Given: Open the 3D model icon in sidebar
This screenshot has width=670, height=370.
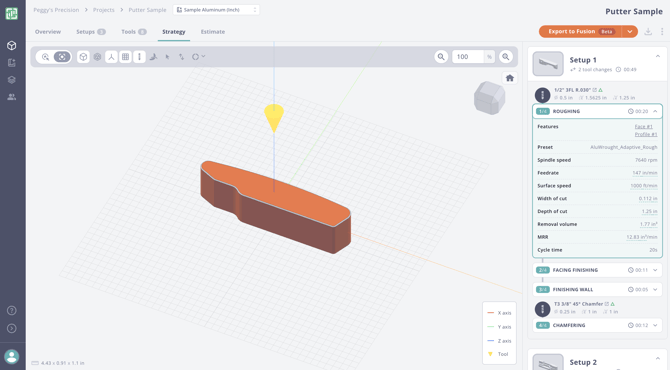Looking at the screenshot, I should [x=12, y=46].
